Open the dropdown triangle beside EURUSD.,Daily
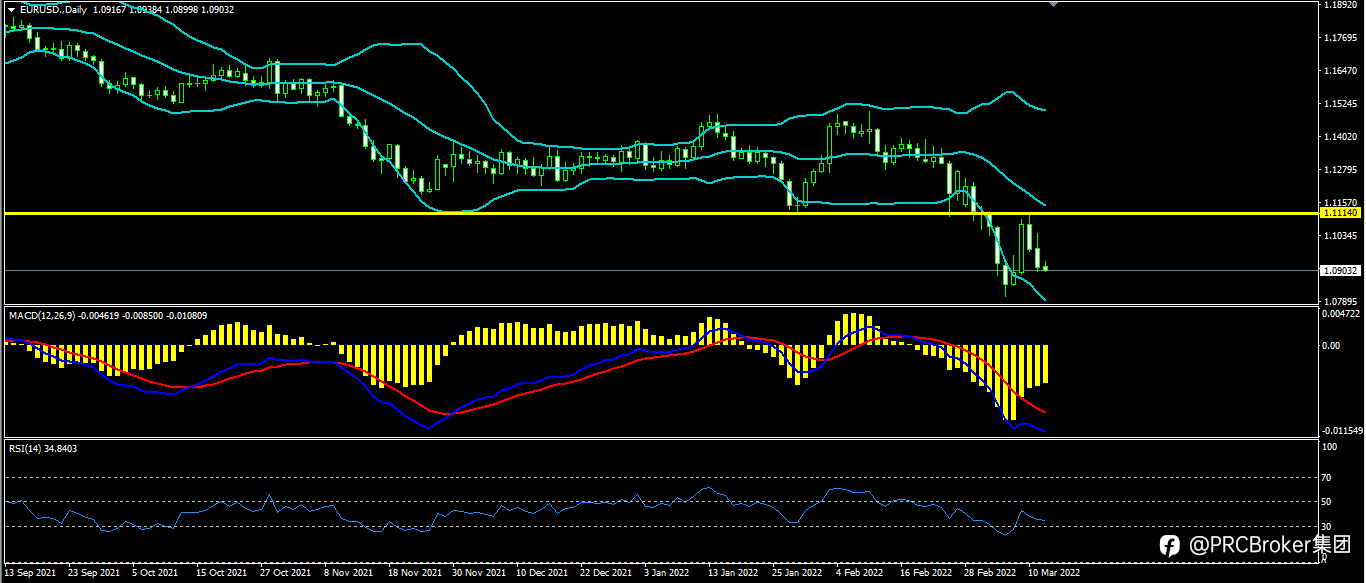The width and height of the screenshot is (1366, 583). (11, 9)
